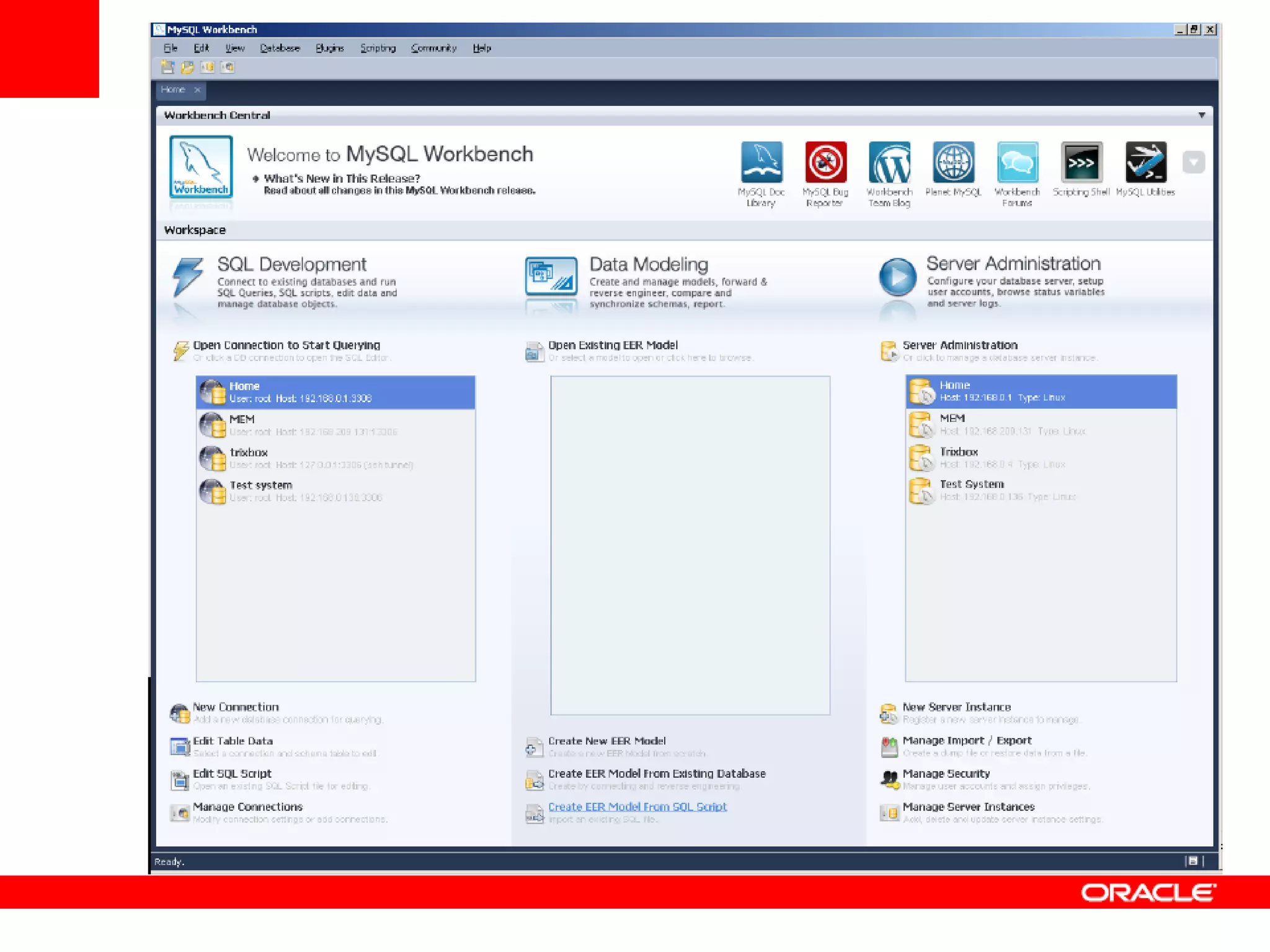Close the Home tab
This screenshot has height=952, width=1270.
tap(197, 90)
